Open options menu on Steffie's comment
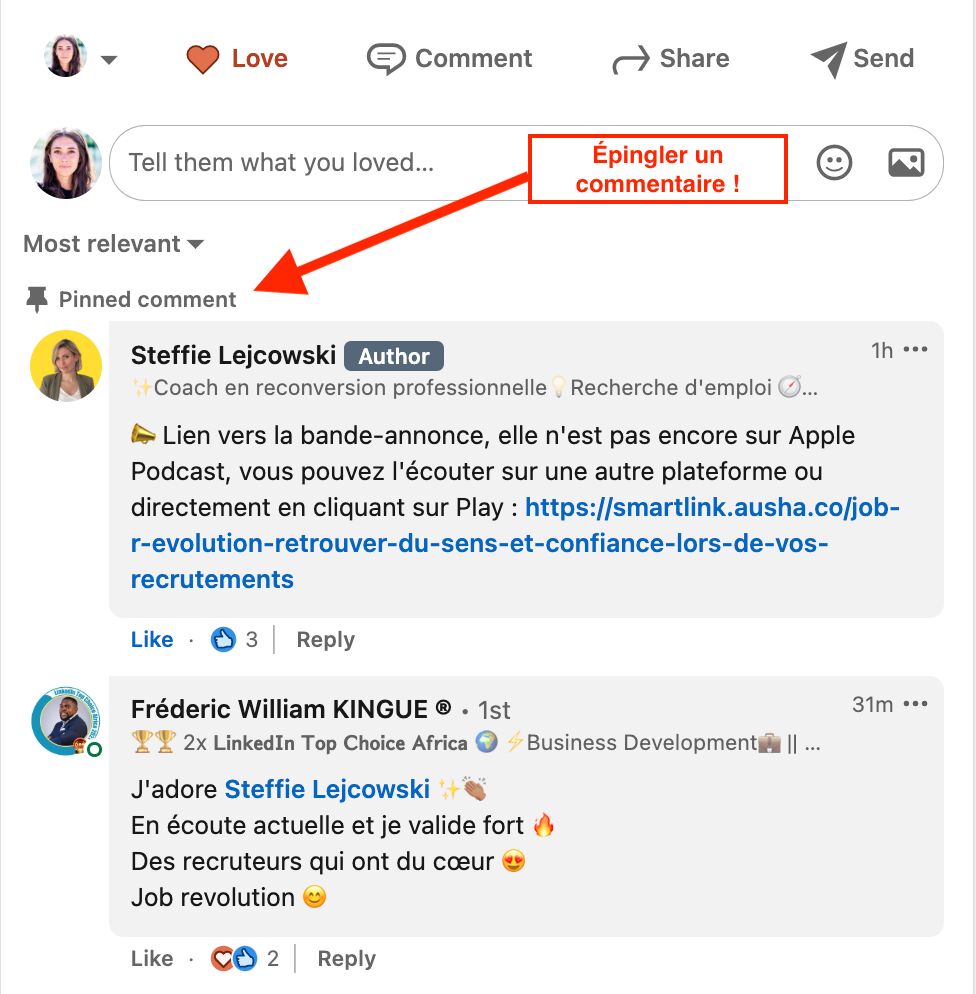Image resolution: width=976 pixels, height=994 pixels. (915, 350)
